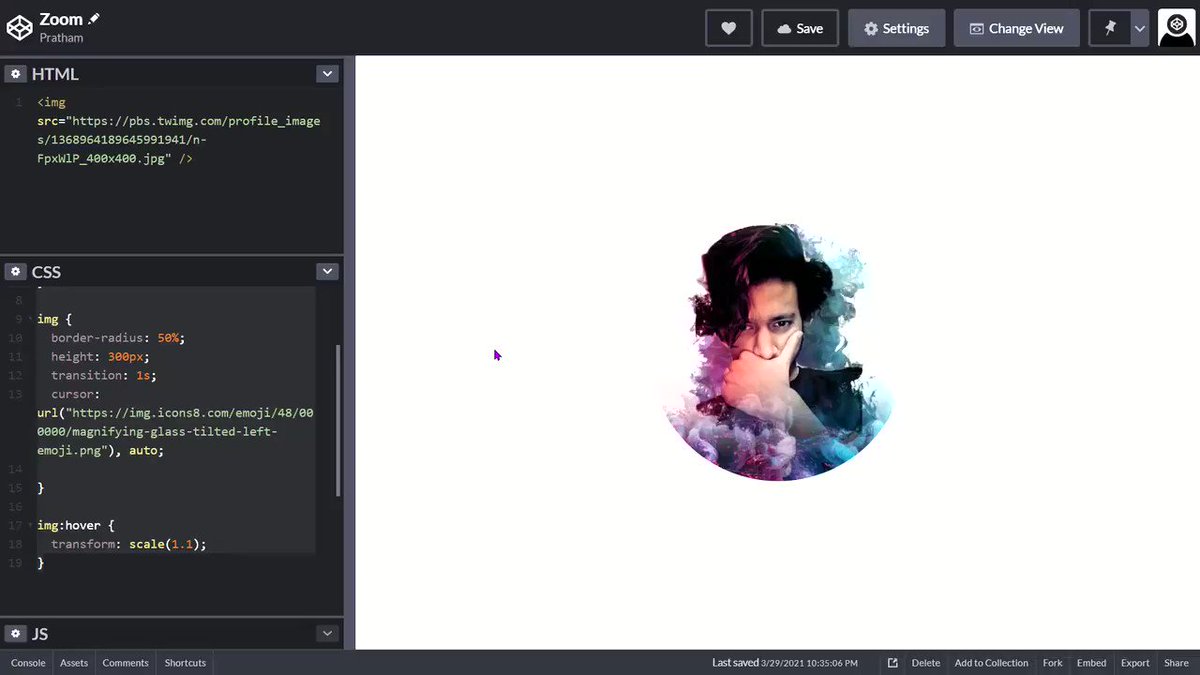Screen dimensions: 1200x675
Task: Open JS editor settings gear
Action: (15, 633)
